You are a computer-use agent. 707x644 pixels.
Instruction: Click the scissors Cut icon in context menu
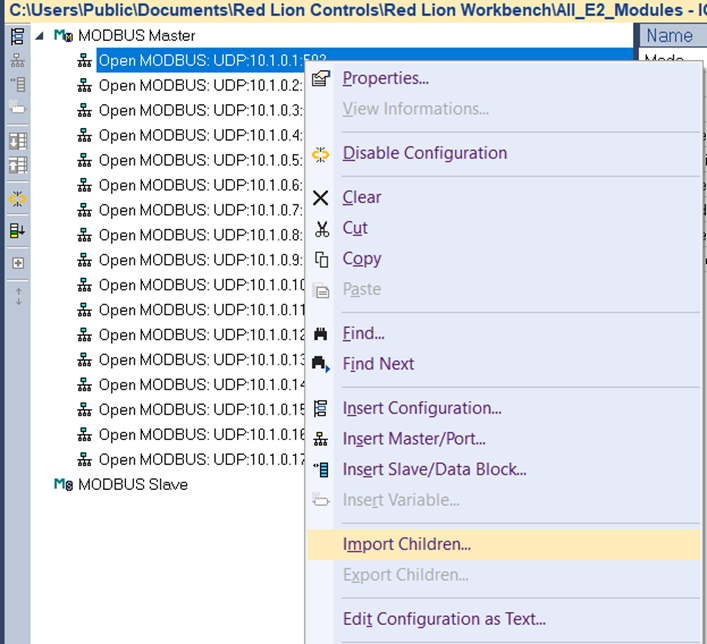[x=321, y=229]
